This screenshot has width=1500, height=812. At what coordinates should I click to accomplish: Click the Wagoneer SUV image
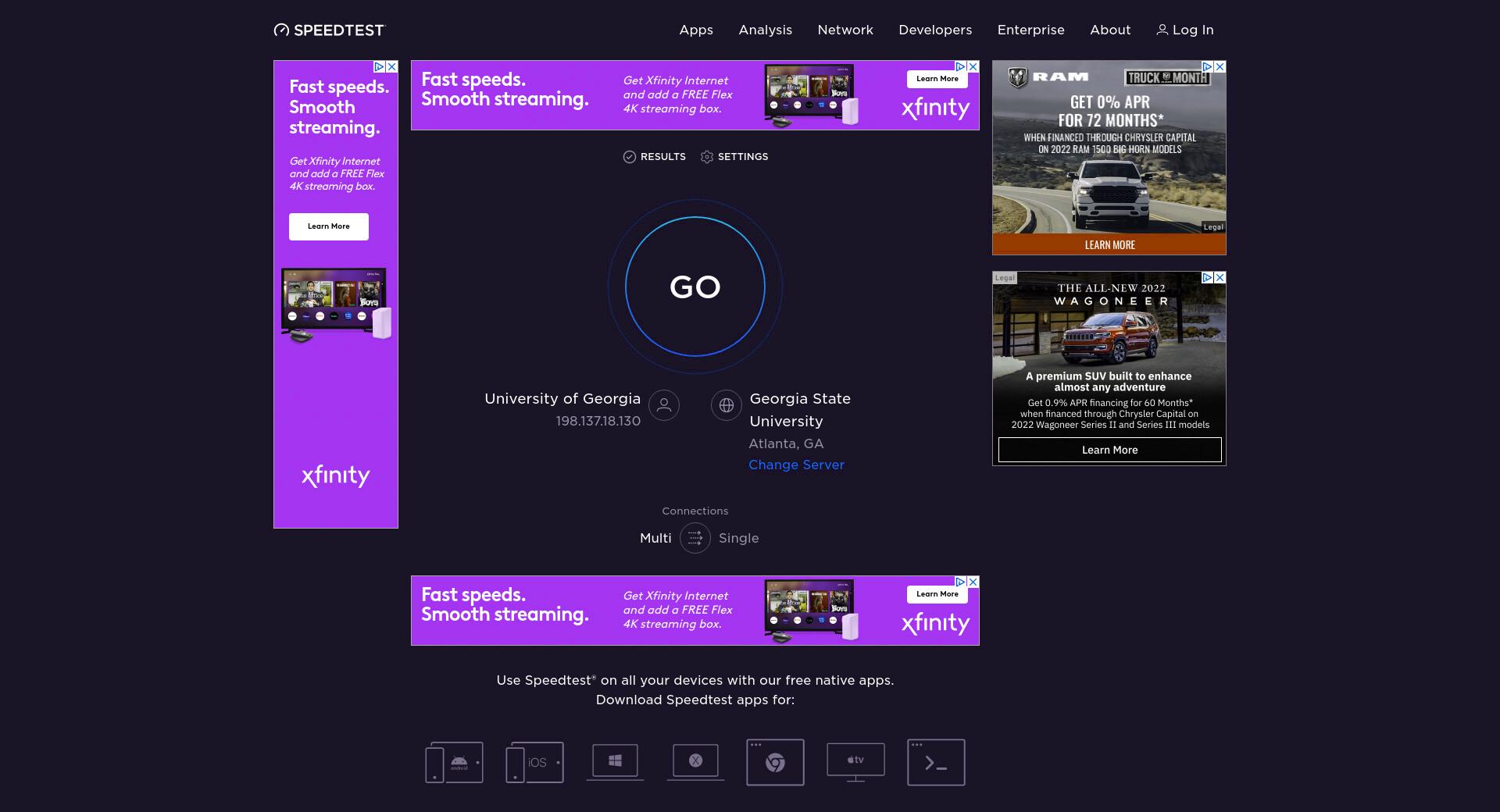coord(1110,337)
